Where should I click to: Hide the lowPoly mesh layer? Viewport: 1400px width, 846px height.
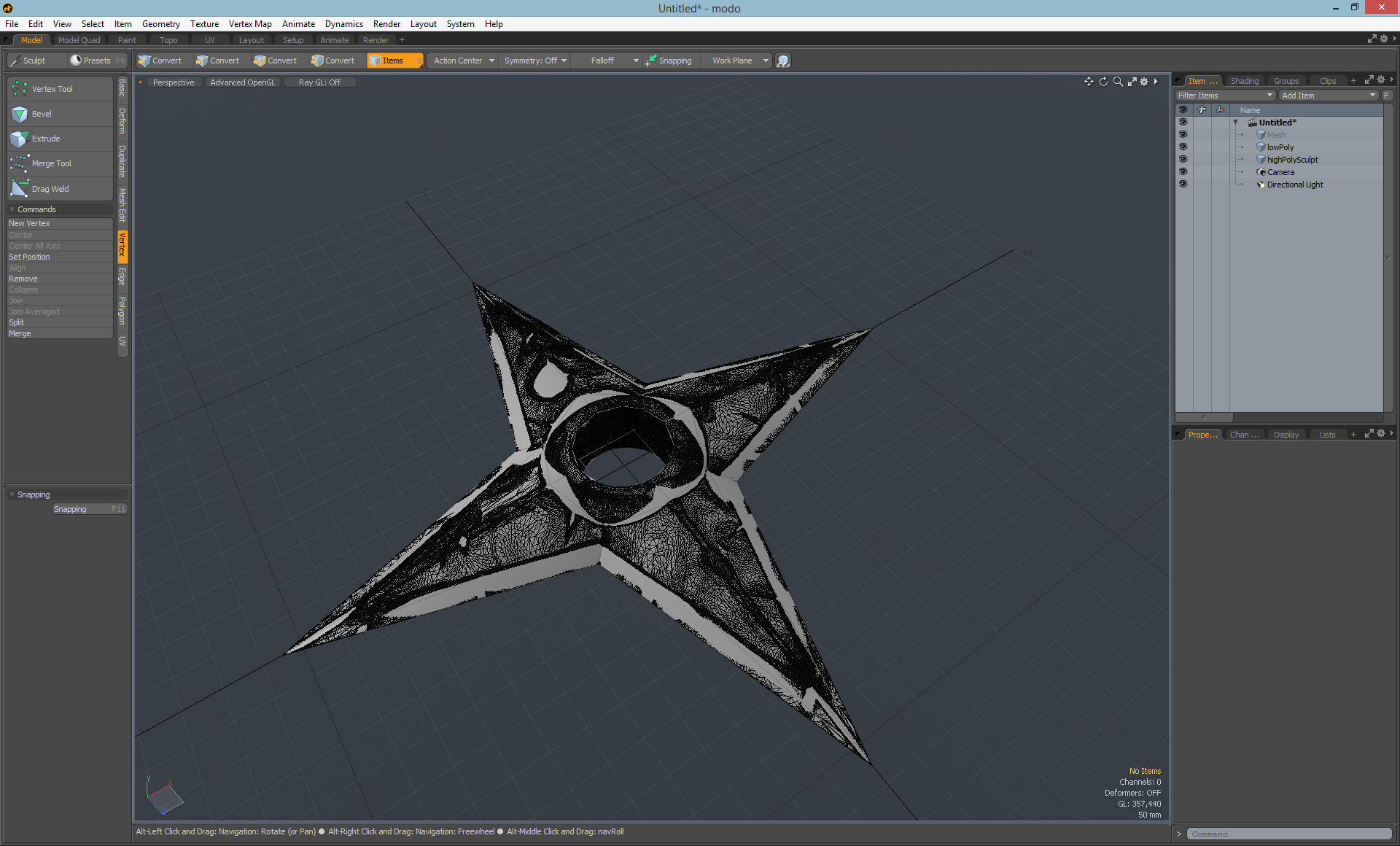1183,147
